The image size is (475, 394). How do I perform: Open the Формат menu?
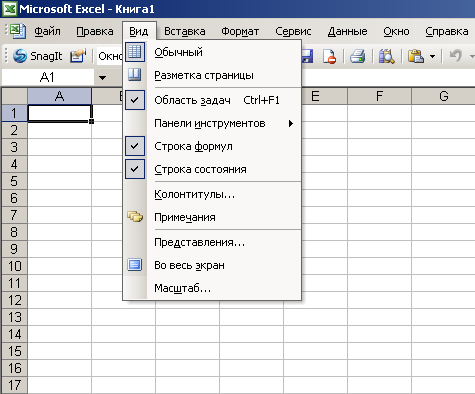[x=240, y=31]
